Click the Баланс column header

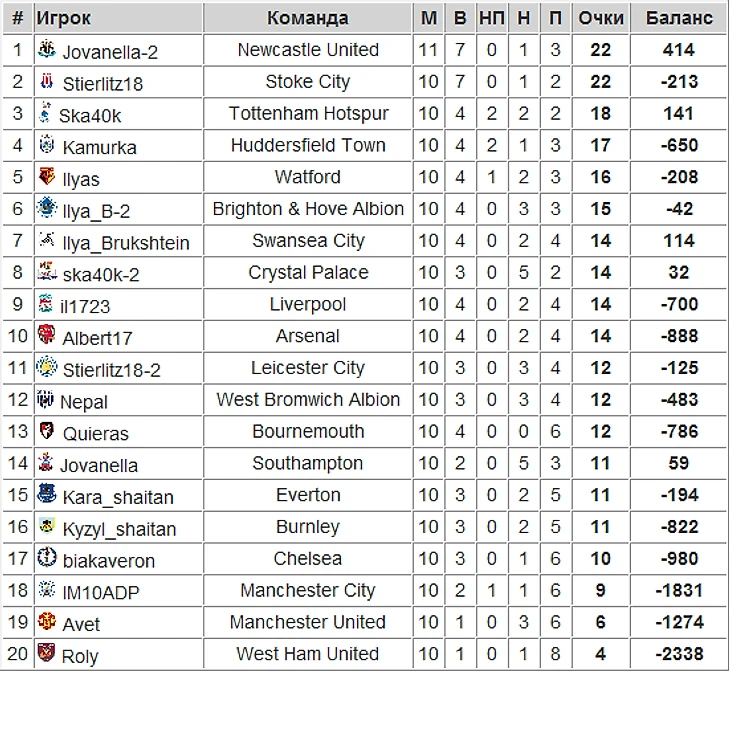(x=679, y=18)
